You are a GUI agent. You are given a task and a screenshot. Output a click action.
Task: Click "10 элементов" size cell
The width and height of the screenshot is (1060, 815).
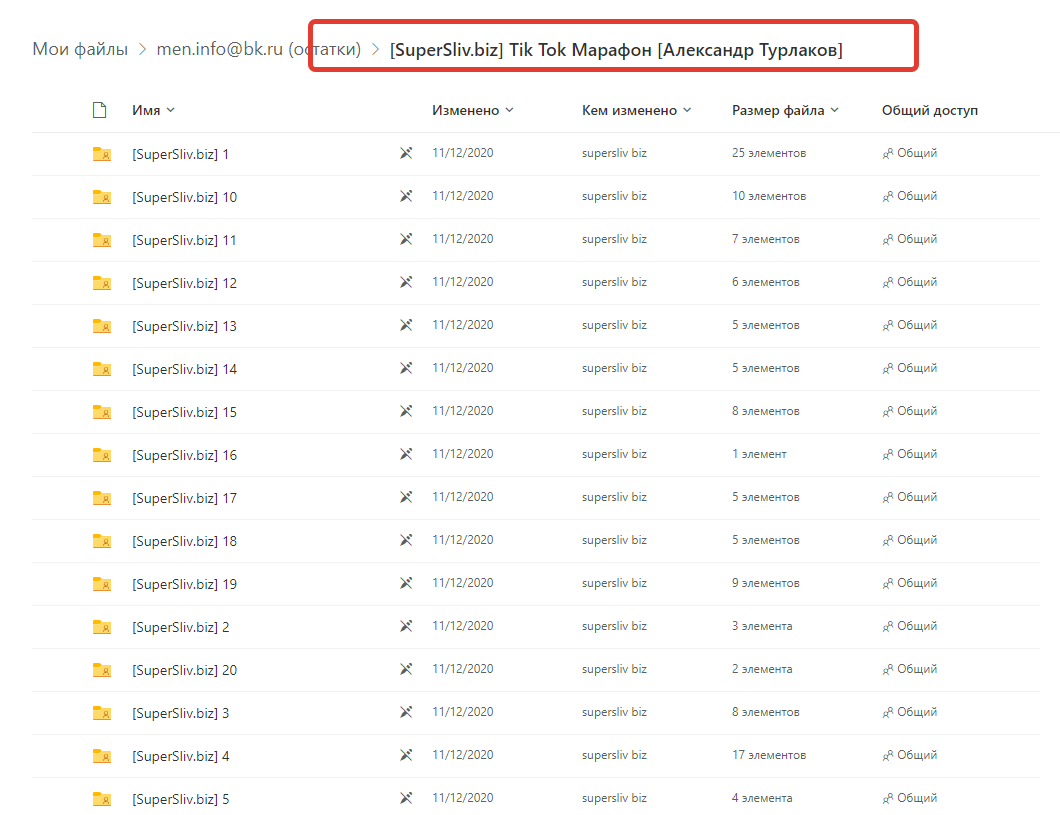pos(769,196)
